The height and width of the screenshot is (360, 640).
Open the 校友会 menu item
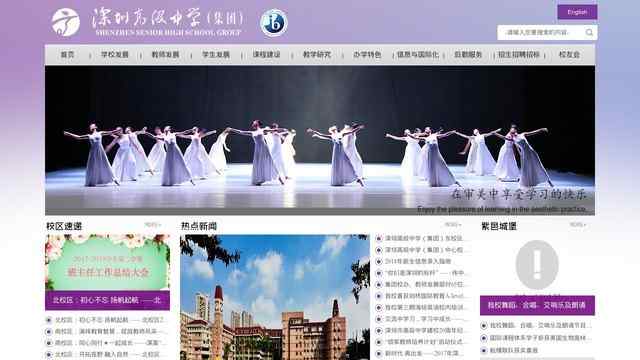(569, 54)
